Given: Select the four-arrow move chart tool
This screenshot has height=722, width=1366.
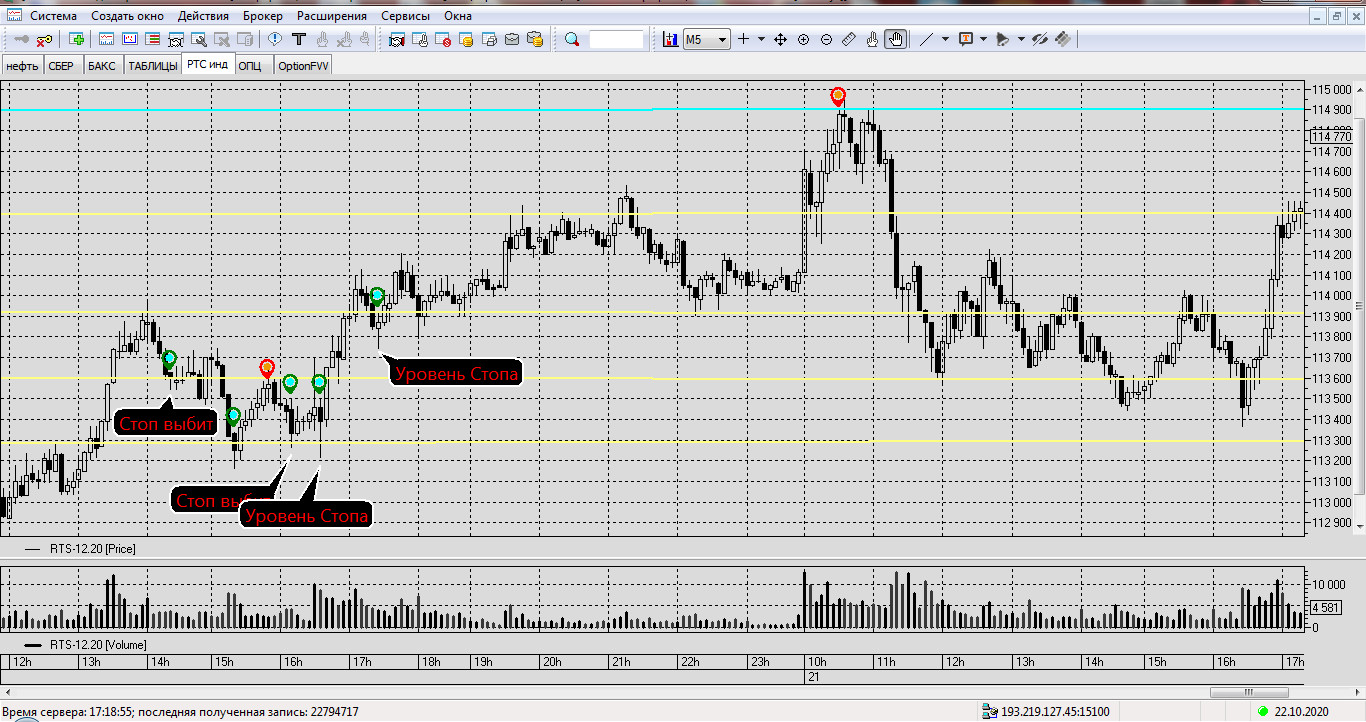Looking at the screenshot, I should (x=781, y=40).
